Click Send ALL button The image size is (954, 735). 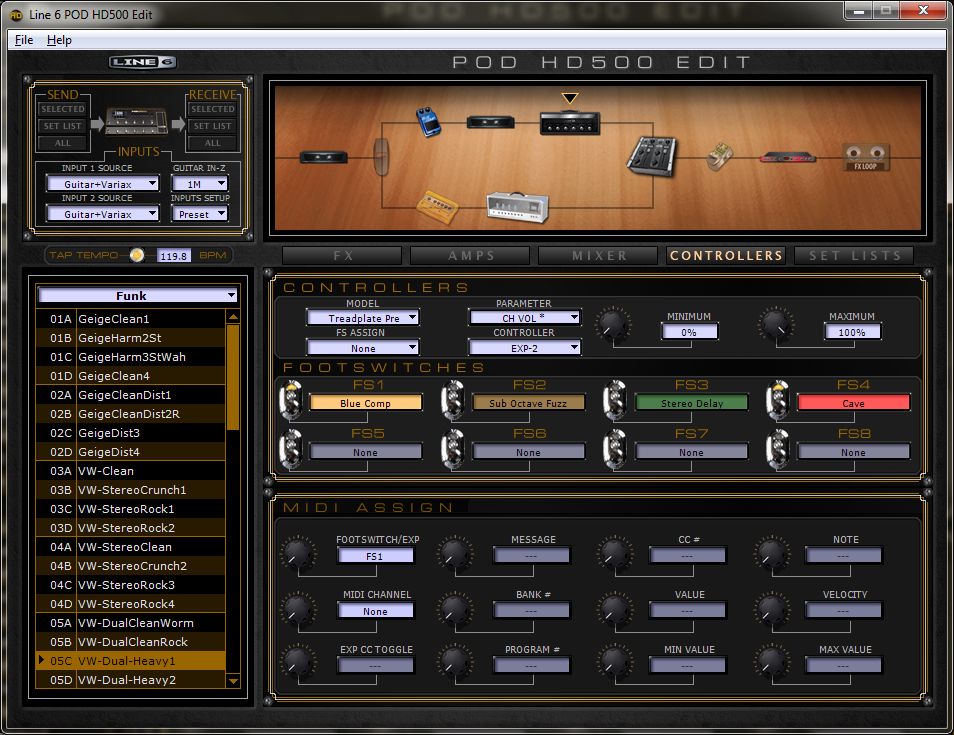[63, 143]
